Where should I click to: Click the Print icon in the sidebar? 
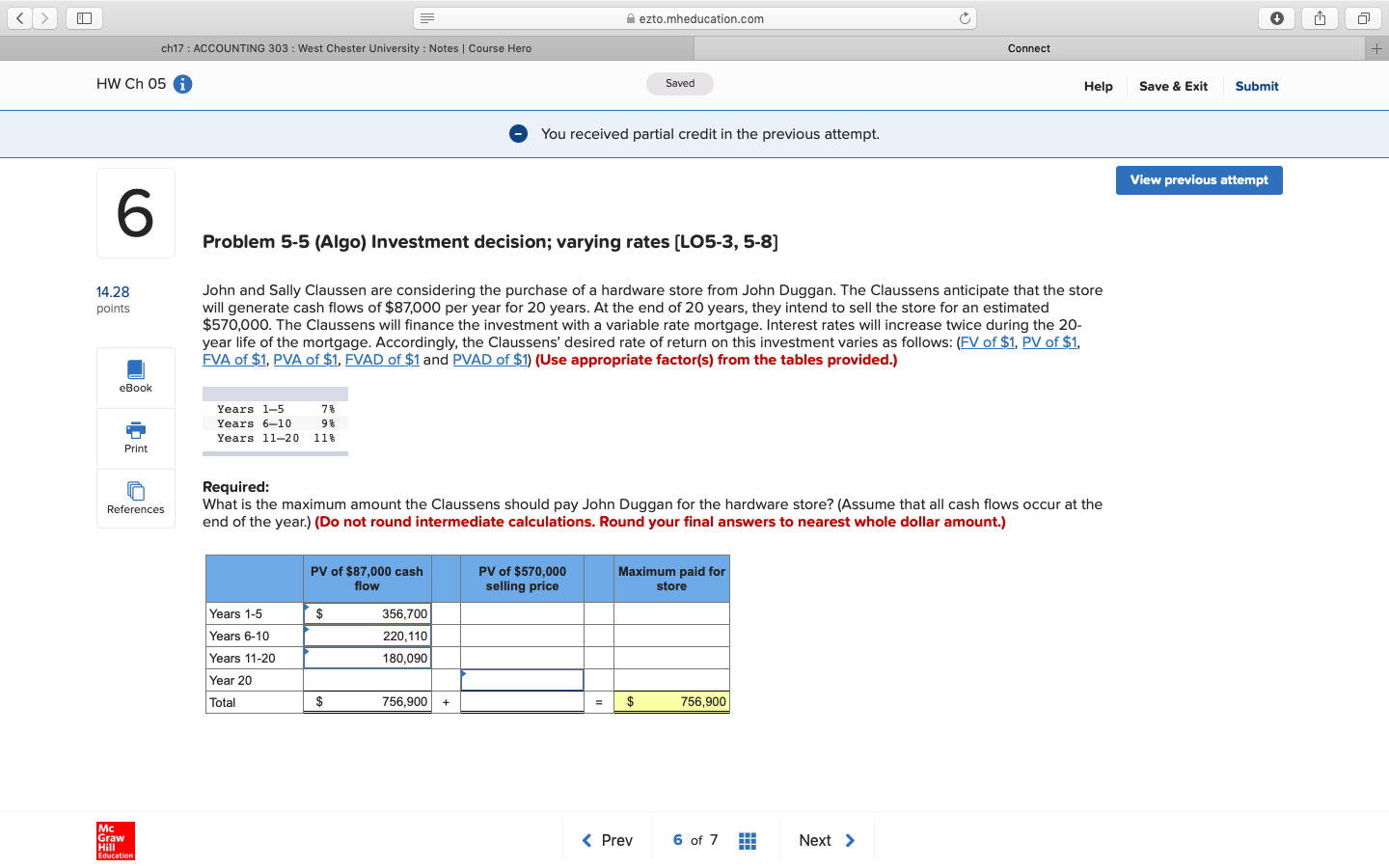135,437
